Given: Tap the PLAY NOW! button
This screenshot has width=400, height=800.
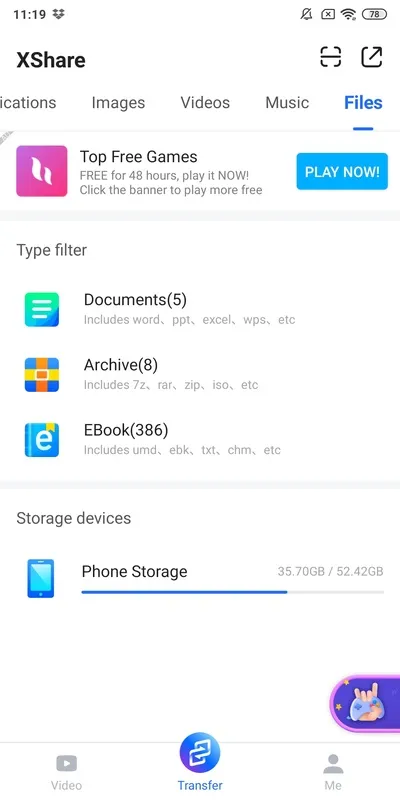Looking at the screenshot, I should (x=342, y=171).
